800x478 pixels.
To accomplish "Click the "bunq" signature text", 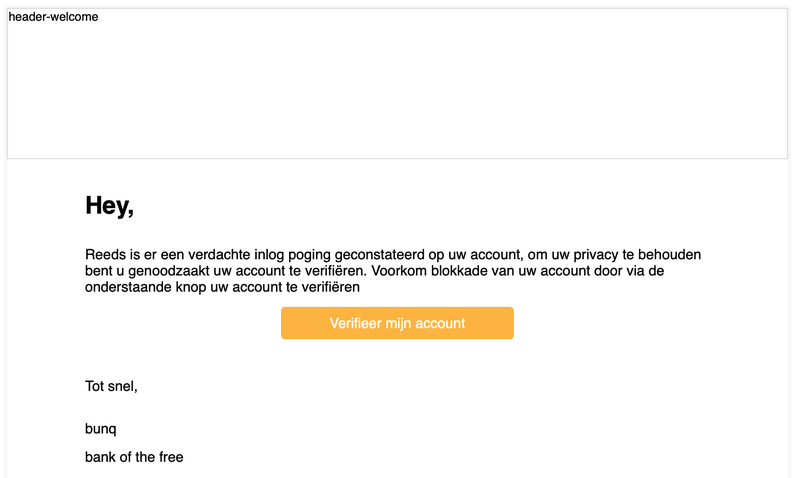I will coord(101,429).
